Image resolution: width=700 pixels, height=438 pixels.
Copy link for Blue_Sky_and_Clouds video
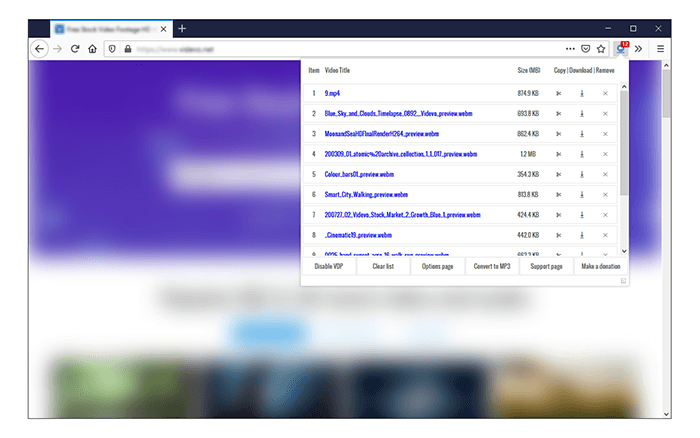pyautogui.click(x=558, y=113)
